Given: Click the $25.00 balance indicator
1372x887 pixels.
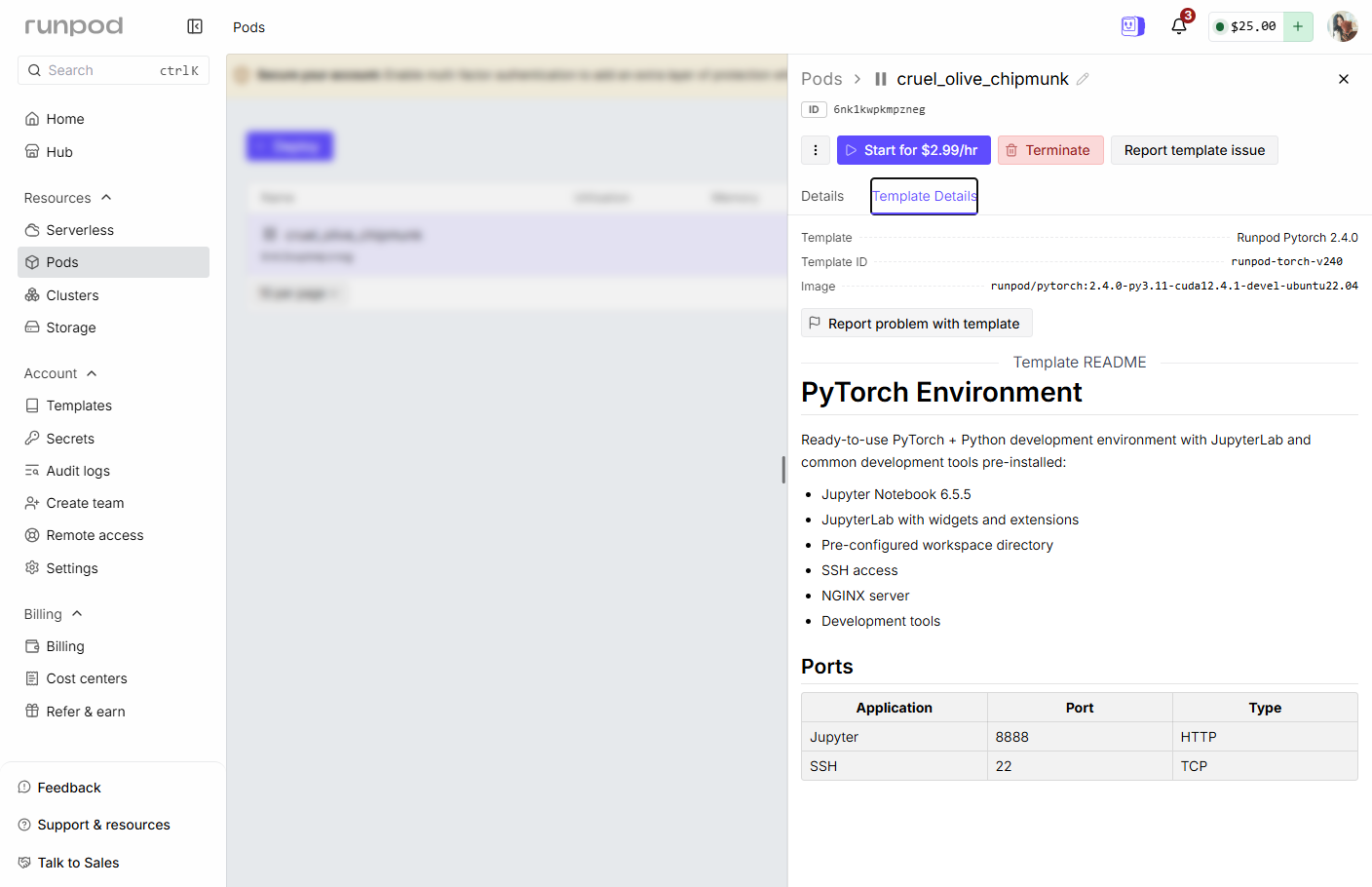Looking at the screenshot, I should click(1246, 26).
